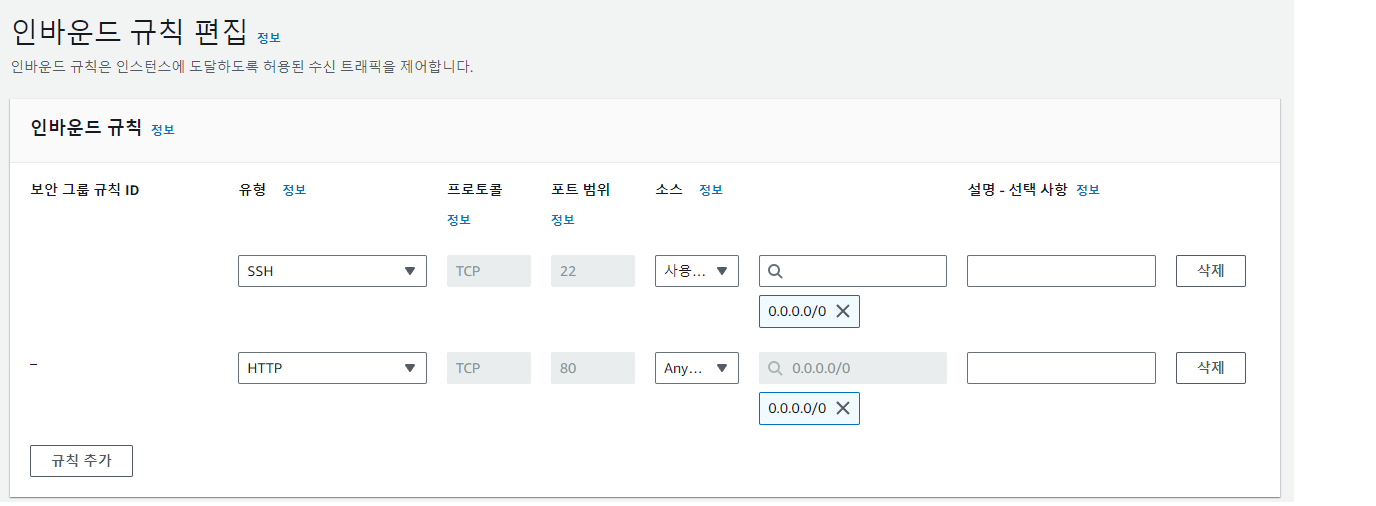Expand the HTTP rule Any source dropdown
Viewport: 1376px width, 506px height.
696,368
